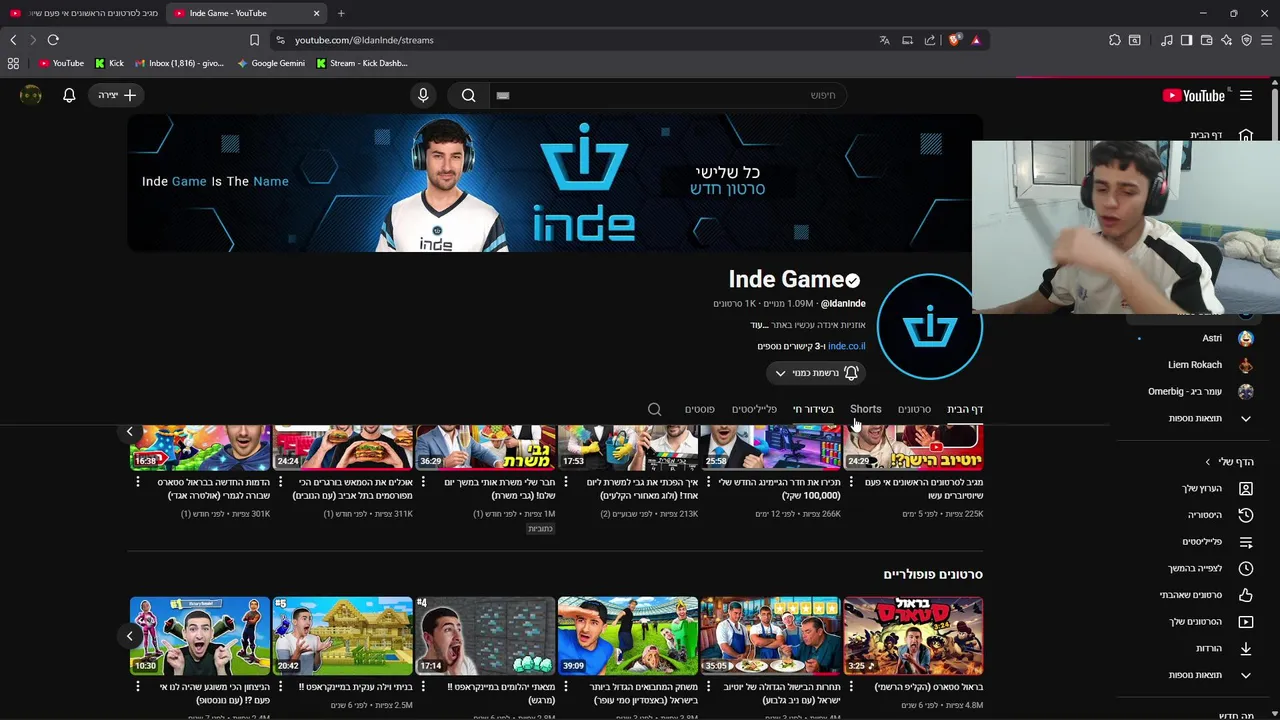Viewport: 1280px width, 720px height.
Task: Open the Google Gemini bookmark
Action: (271, 63)
